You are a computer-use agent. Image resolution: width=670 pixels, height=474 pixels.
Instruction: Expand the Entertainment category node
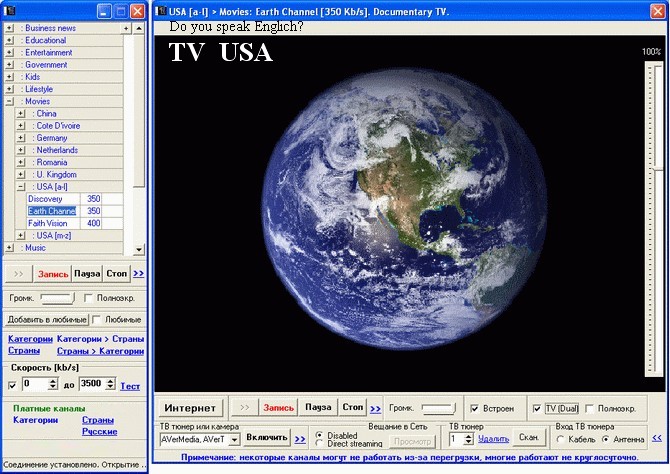point(9,53)
